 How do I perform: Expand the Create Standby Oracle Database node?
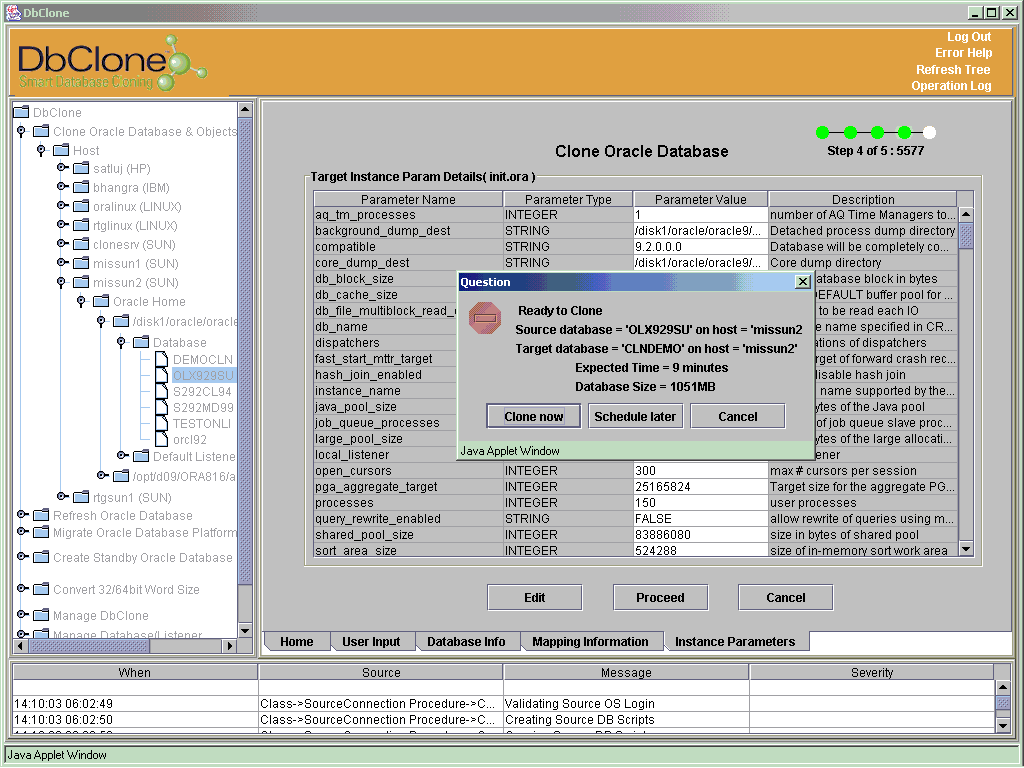[x=22, y=556]
